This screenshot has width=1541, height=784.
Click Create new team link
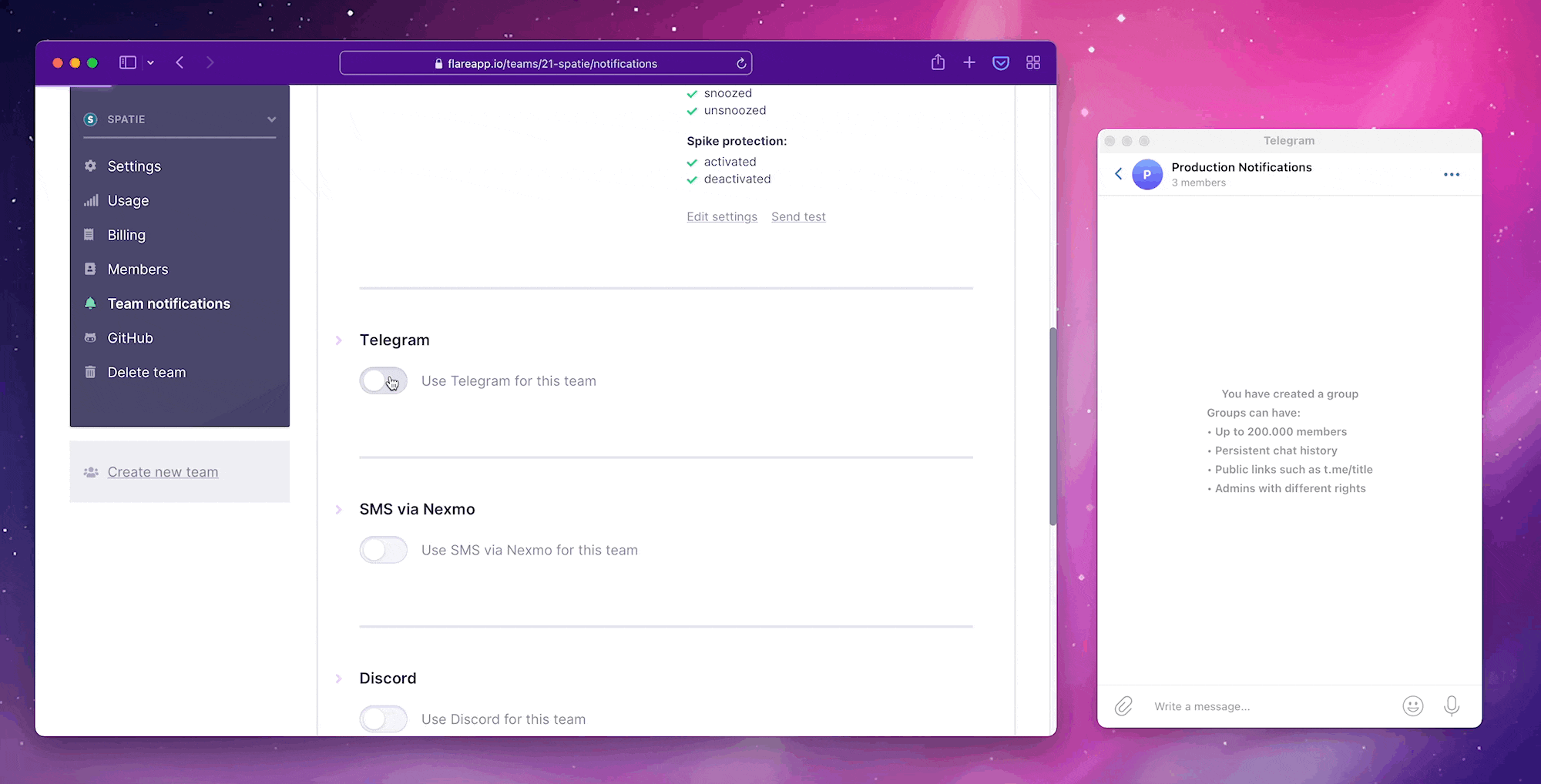[163, 472]
